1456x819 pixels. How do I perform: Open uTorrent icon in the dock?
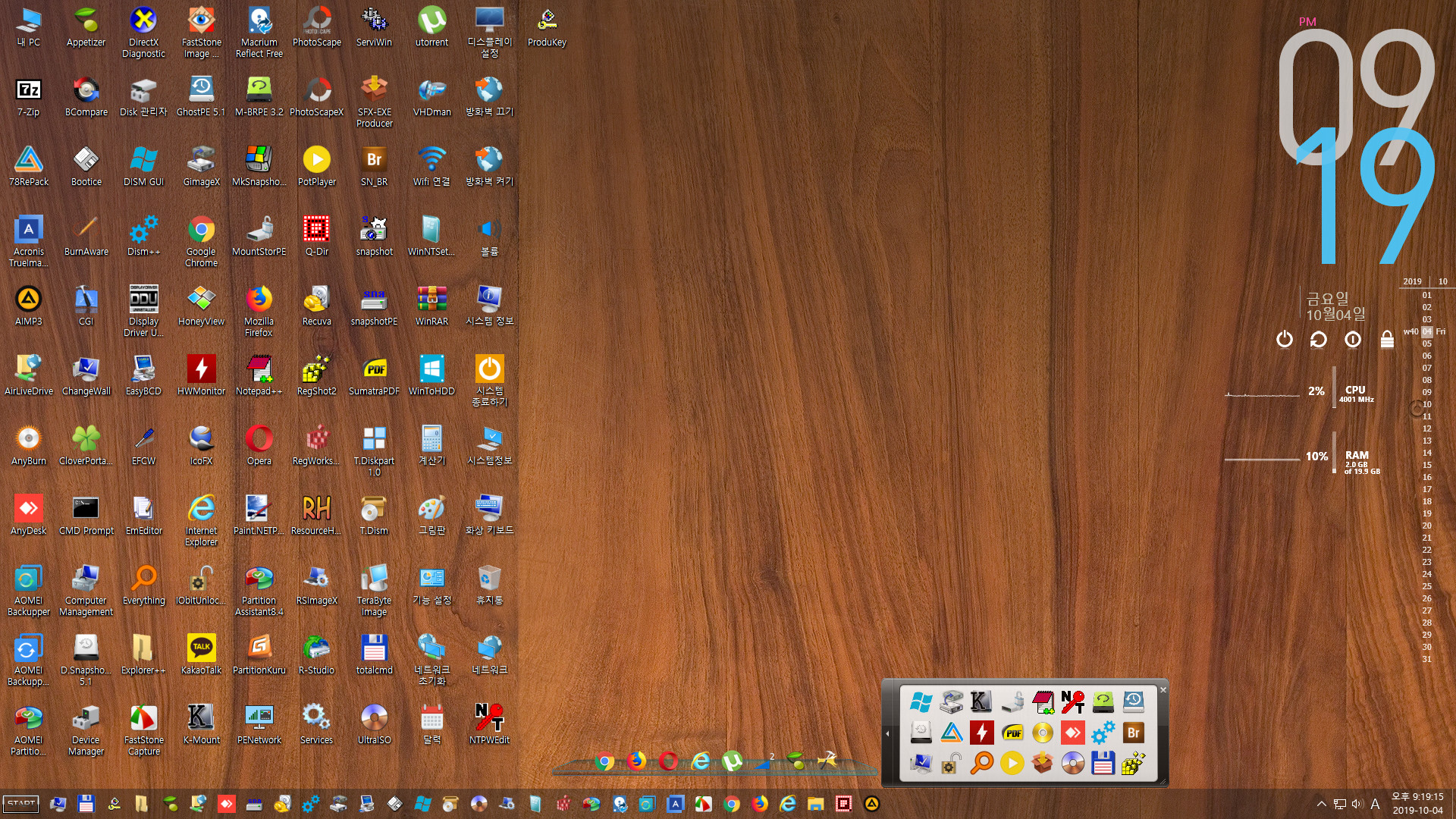732,761
